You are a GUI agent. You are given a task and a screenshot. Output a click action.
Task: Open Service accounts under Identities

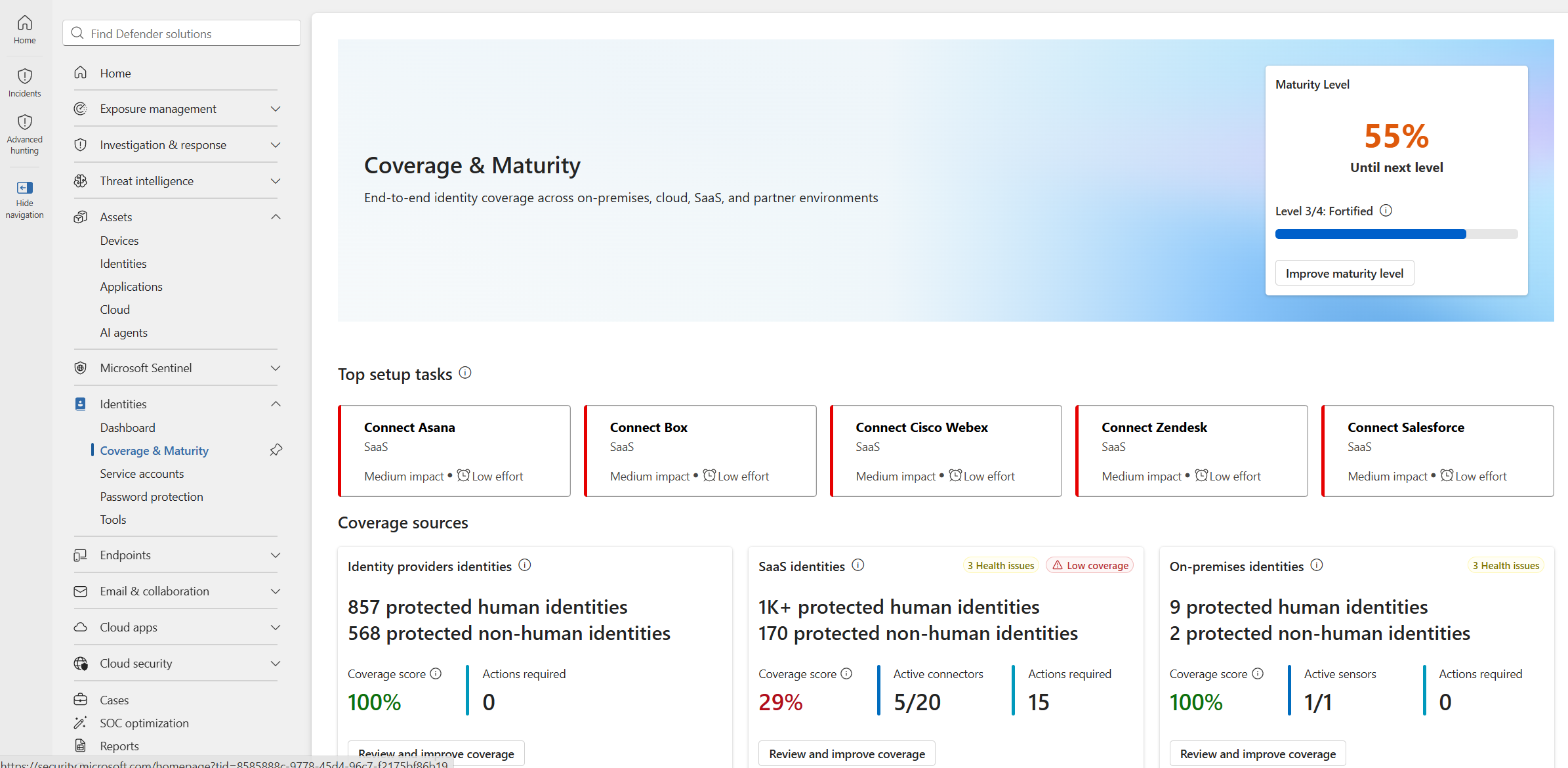(142, 474)
